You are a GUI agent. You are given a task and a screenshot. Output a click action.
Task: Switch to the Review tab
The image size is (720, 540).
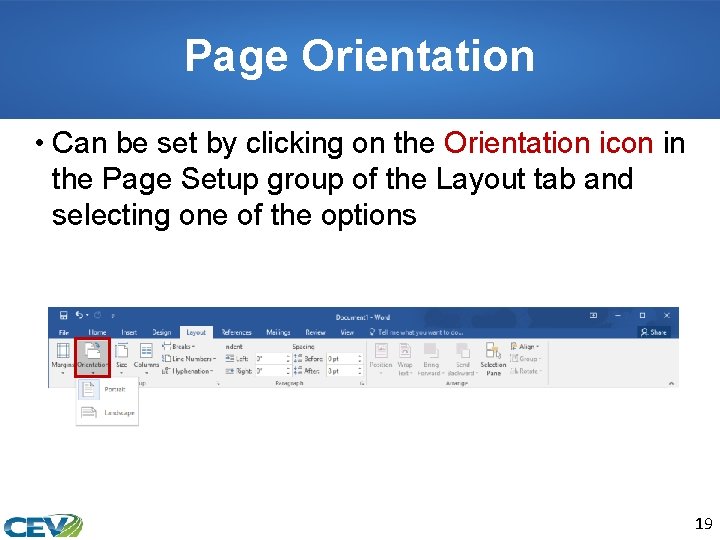click(315, 332)
